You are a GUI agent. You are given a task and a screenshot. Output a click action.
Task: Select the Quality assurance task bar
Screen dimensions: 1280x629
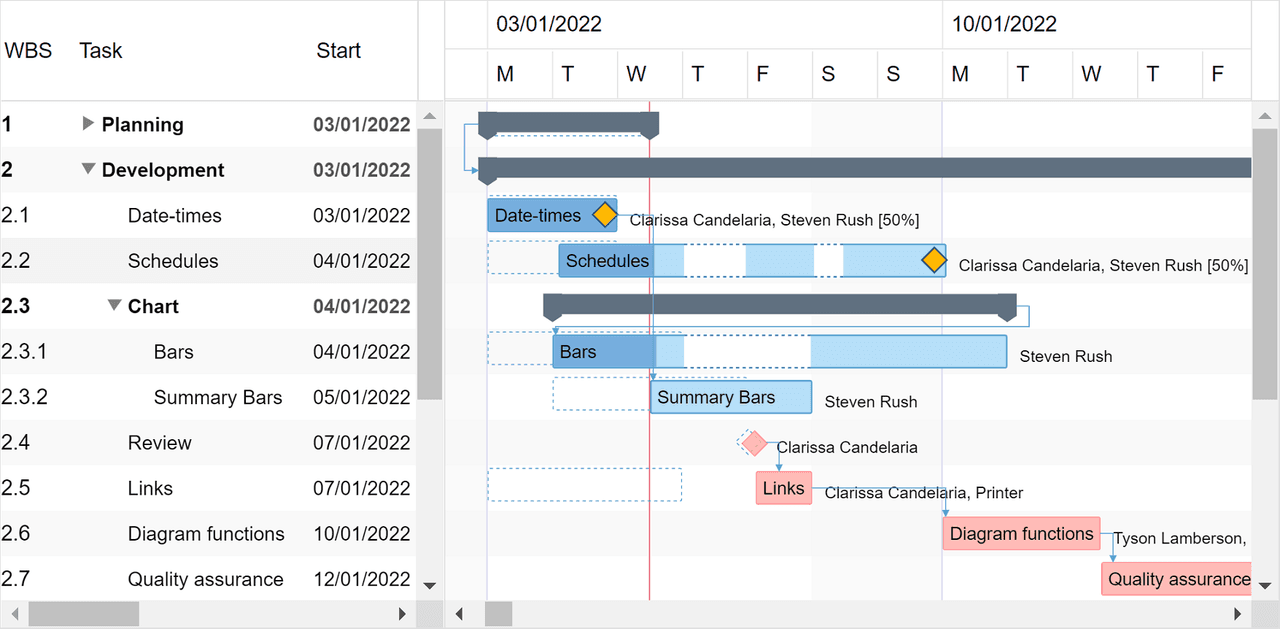click(1176, 579)
